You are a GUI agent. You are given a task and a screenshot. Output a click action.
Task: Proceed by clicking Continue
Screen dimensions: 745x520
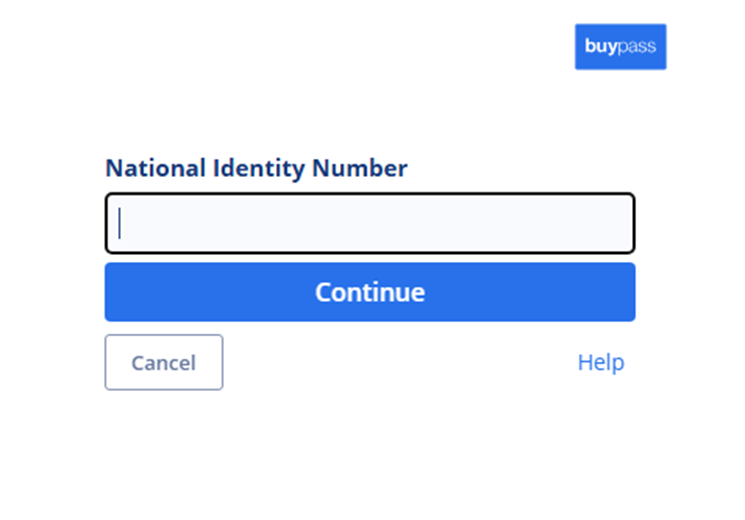pyautogui.click(x=370, y=292)
